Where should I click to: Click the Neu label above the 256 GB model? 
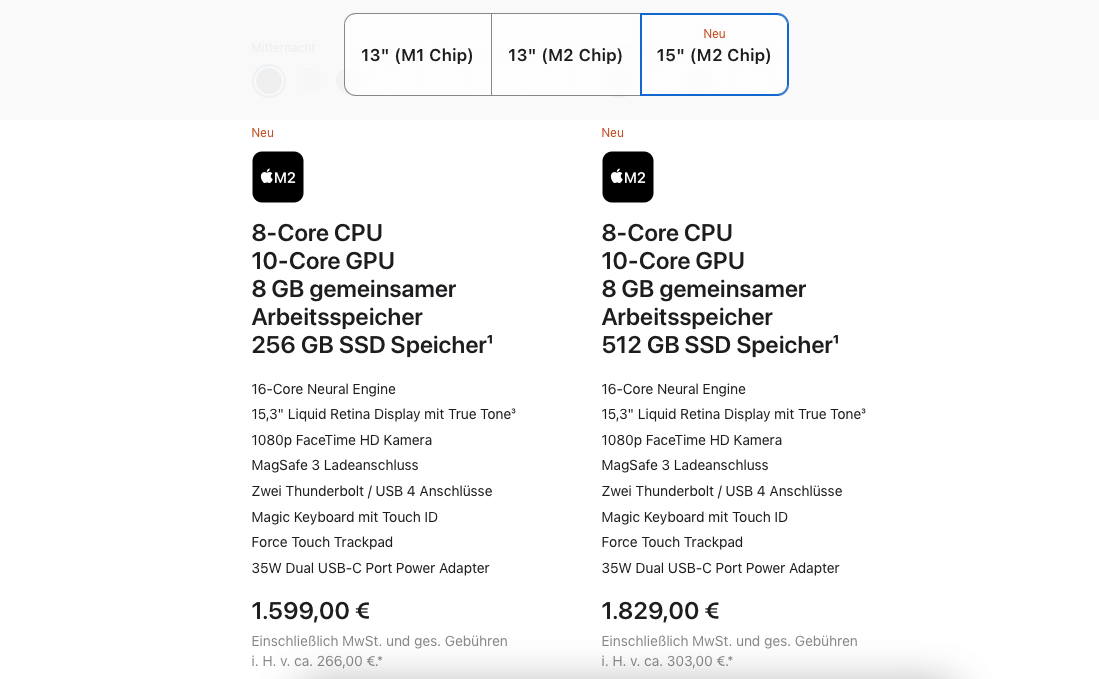coord(262,132)
